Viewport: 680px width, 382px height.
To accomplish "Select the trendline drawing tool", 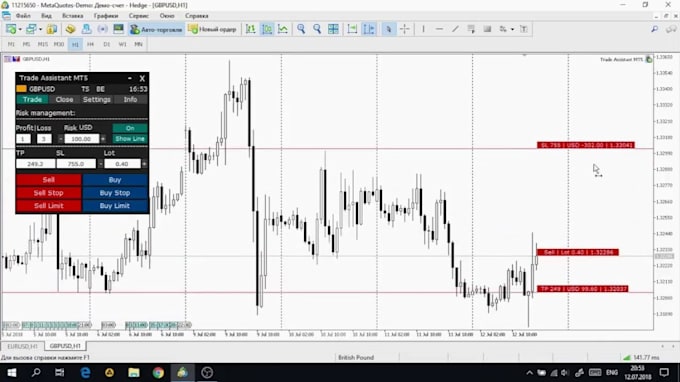I will click(x=455, y=29).
